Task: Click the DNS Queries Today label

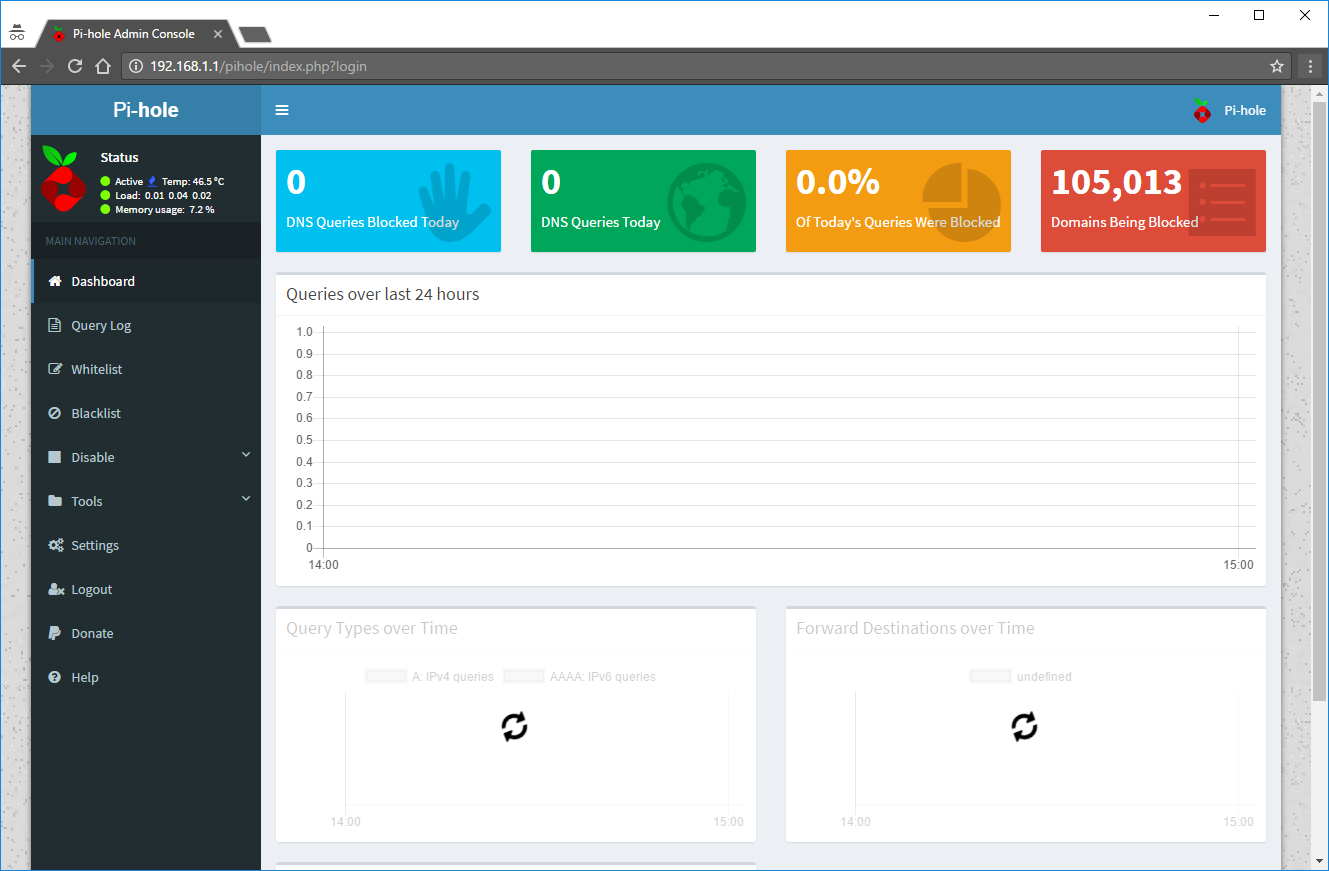Action: [x=601, y=222]
